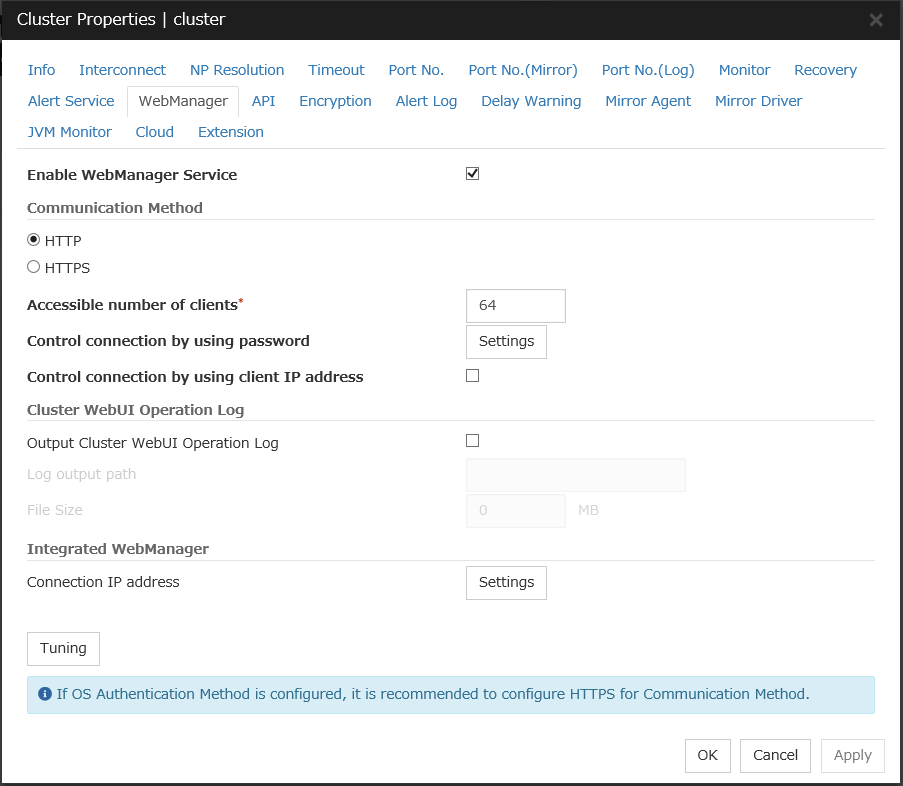Viewport: 903px width, 786px height.
Task: Open the Recovery tab
Action: [x=825, y=70]
